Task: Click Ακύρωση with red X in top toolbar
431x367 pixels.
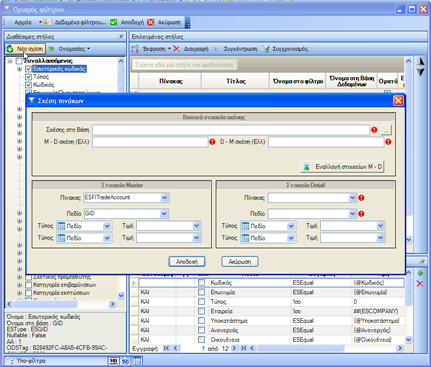Action: tap(164, 22)
